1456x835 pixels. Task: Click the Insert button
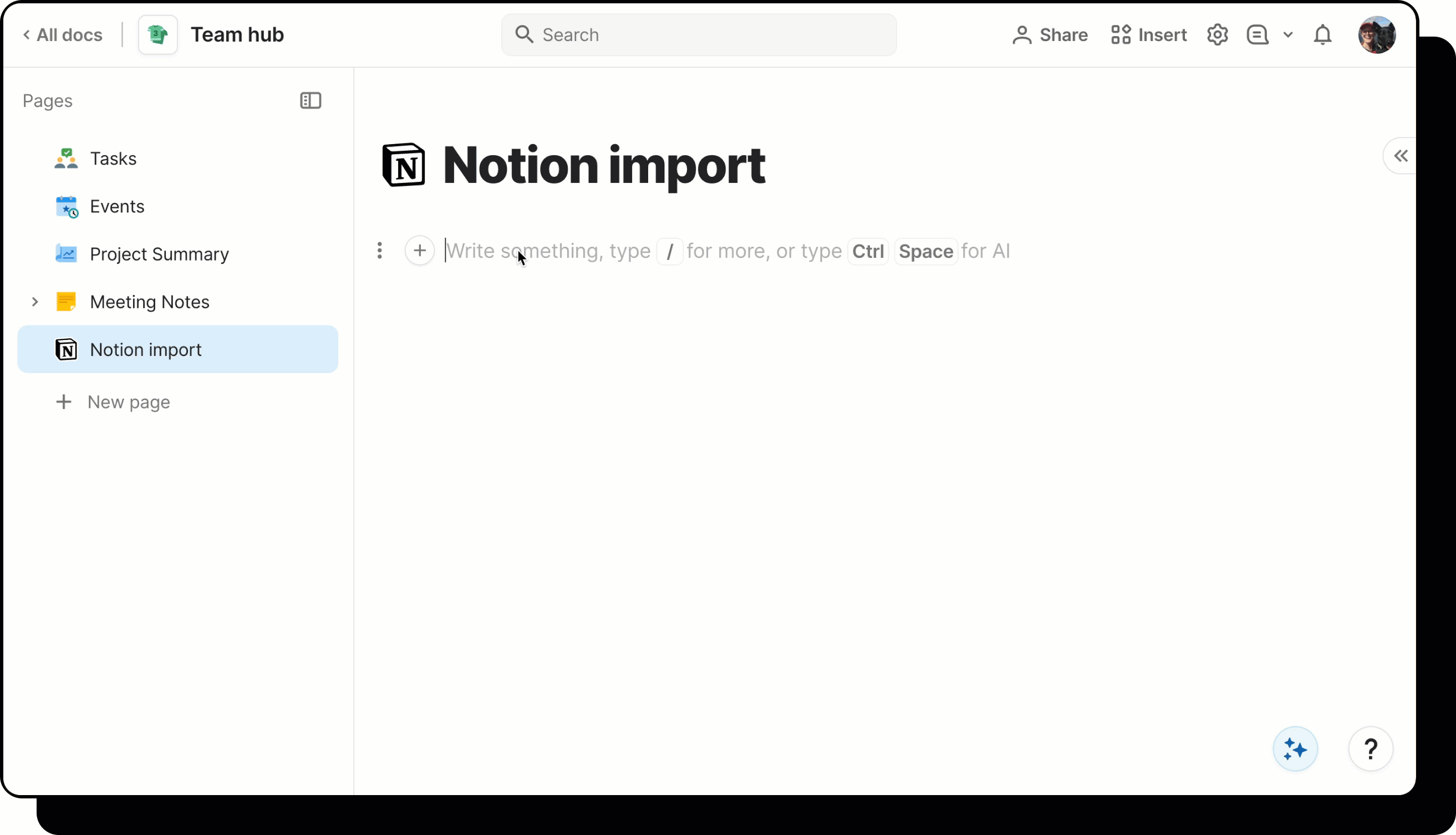(x=1148, y=35)
